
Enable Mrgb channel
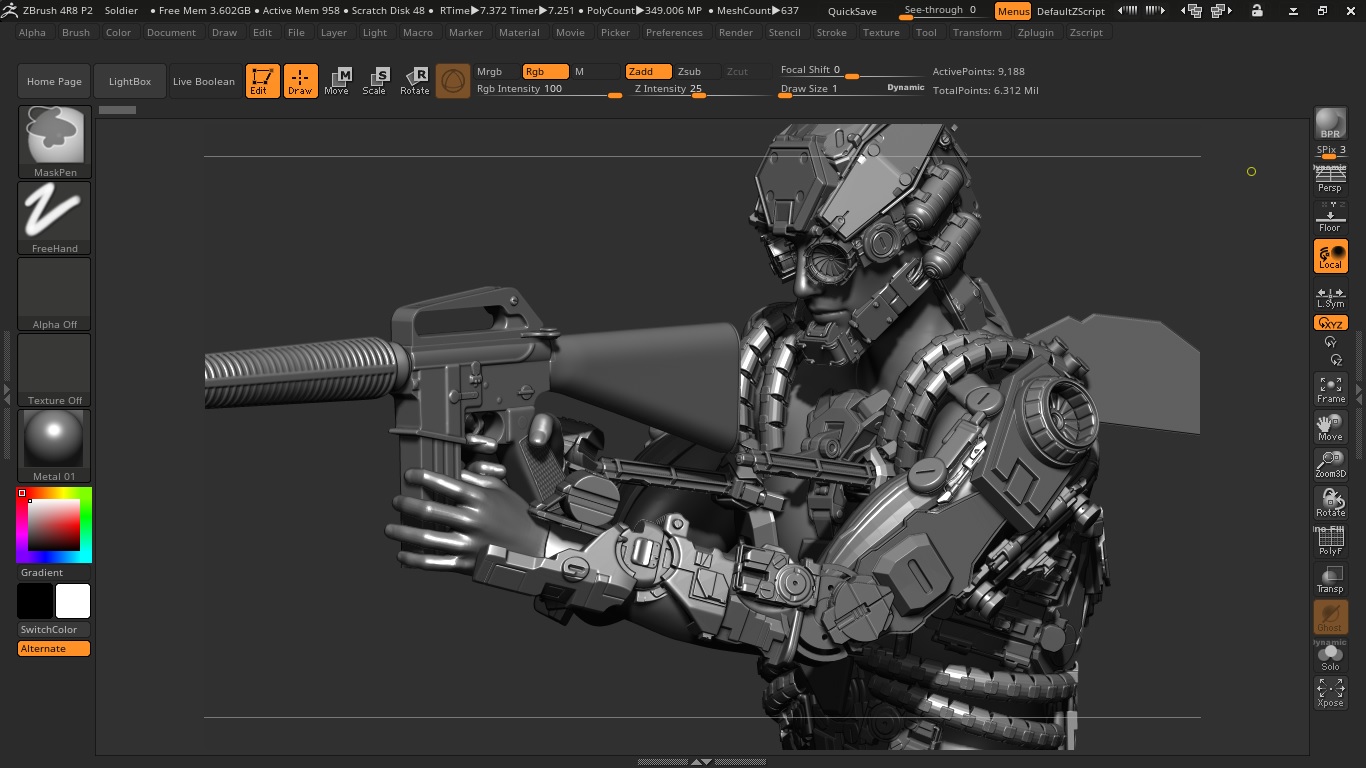496,72
